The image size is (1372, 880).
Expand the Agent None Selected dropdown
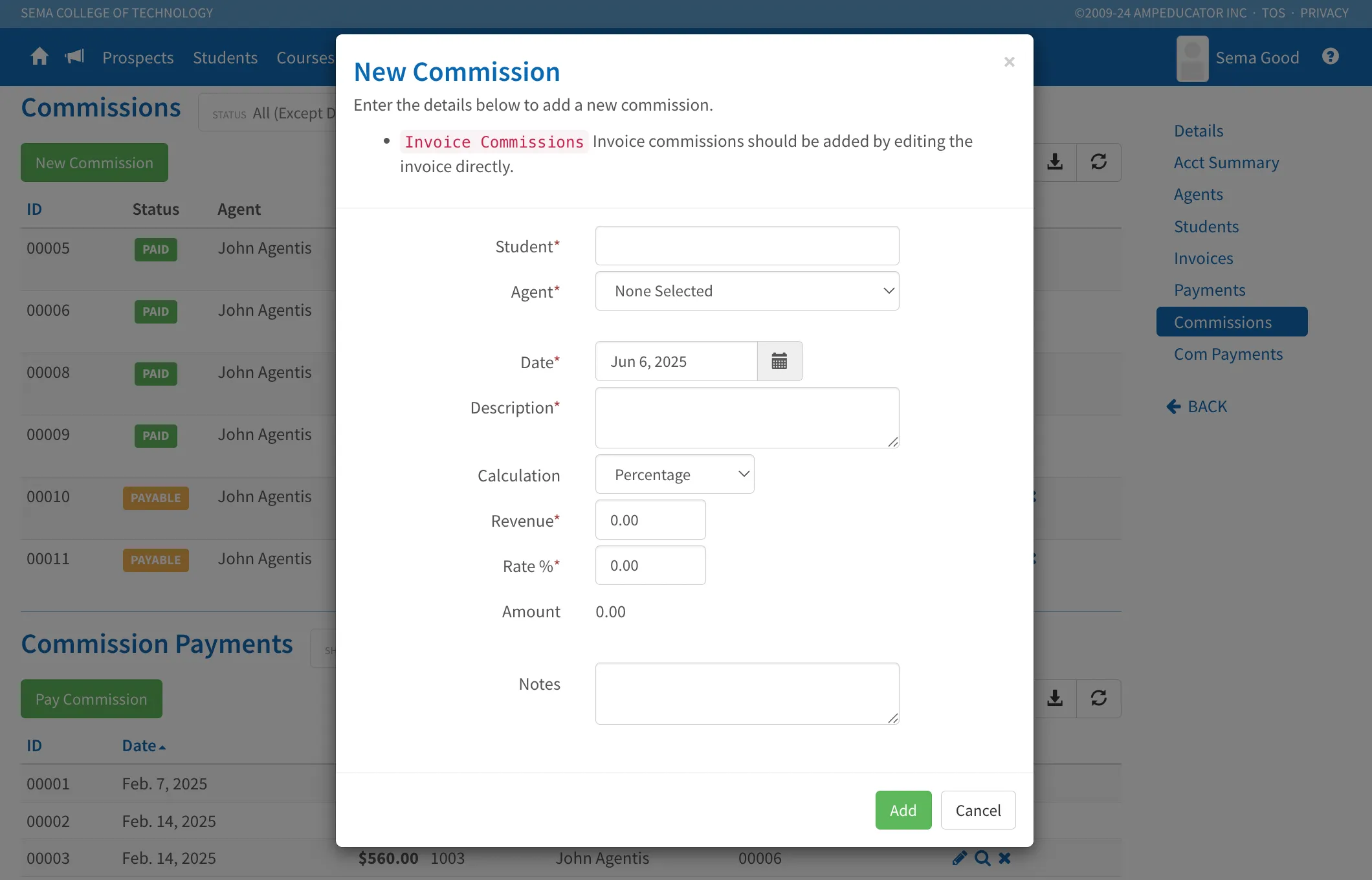pos(747,291)
